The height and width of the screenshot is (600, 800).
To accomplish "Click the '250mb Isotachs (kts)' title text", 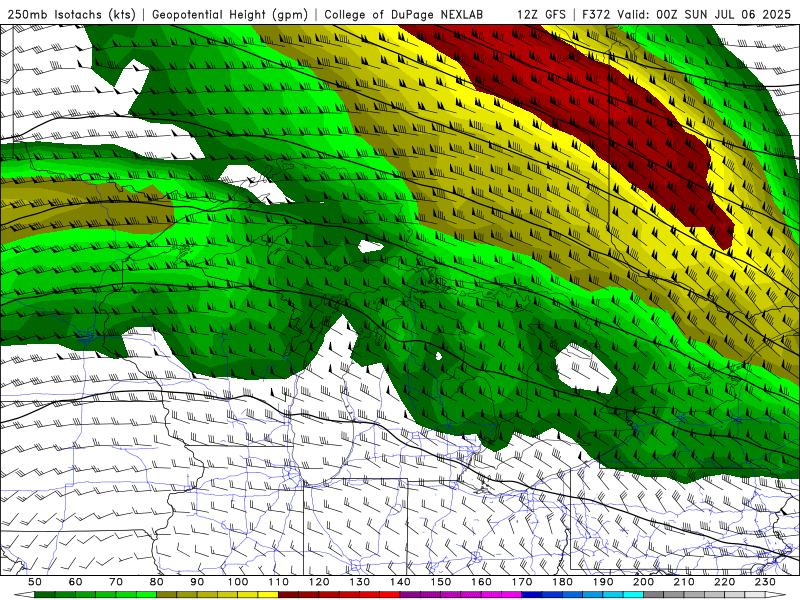I will [71, 14].
